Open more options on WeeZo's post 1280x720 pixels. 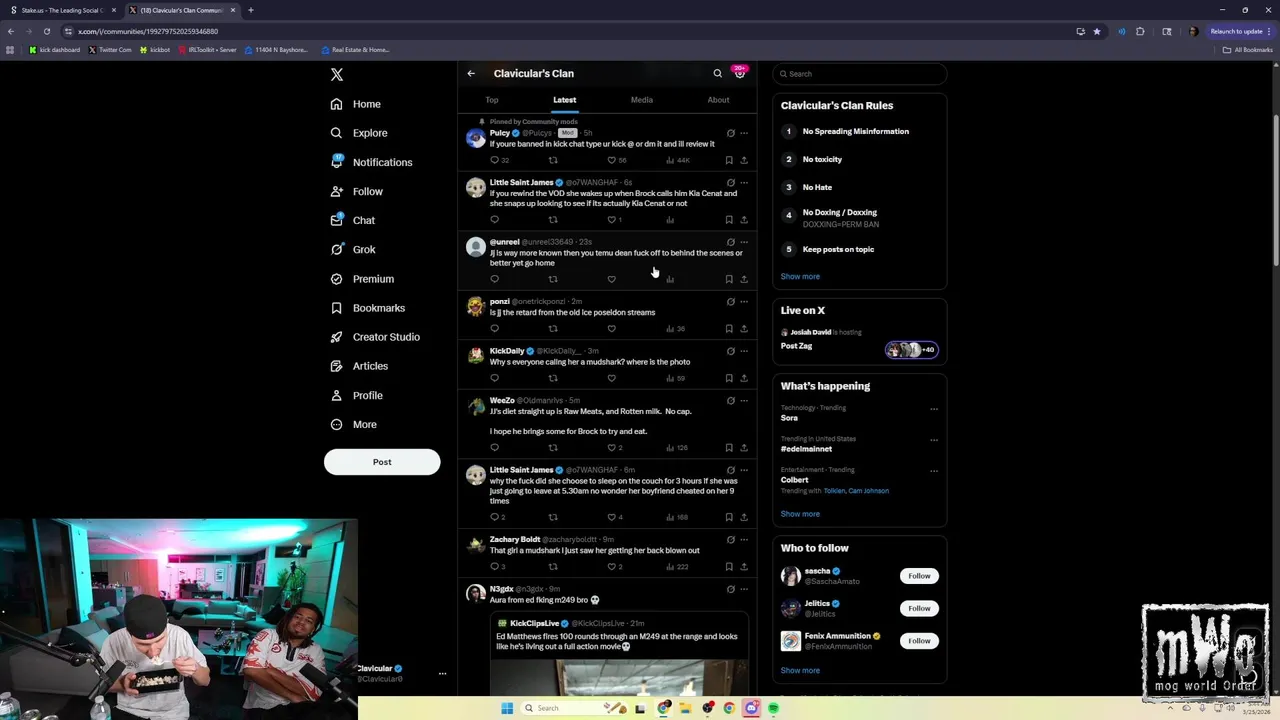tap(744, 401)
